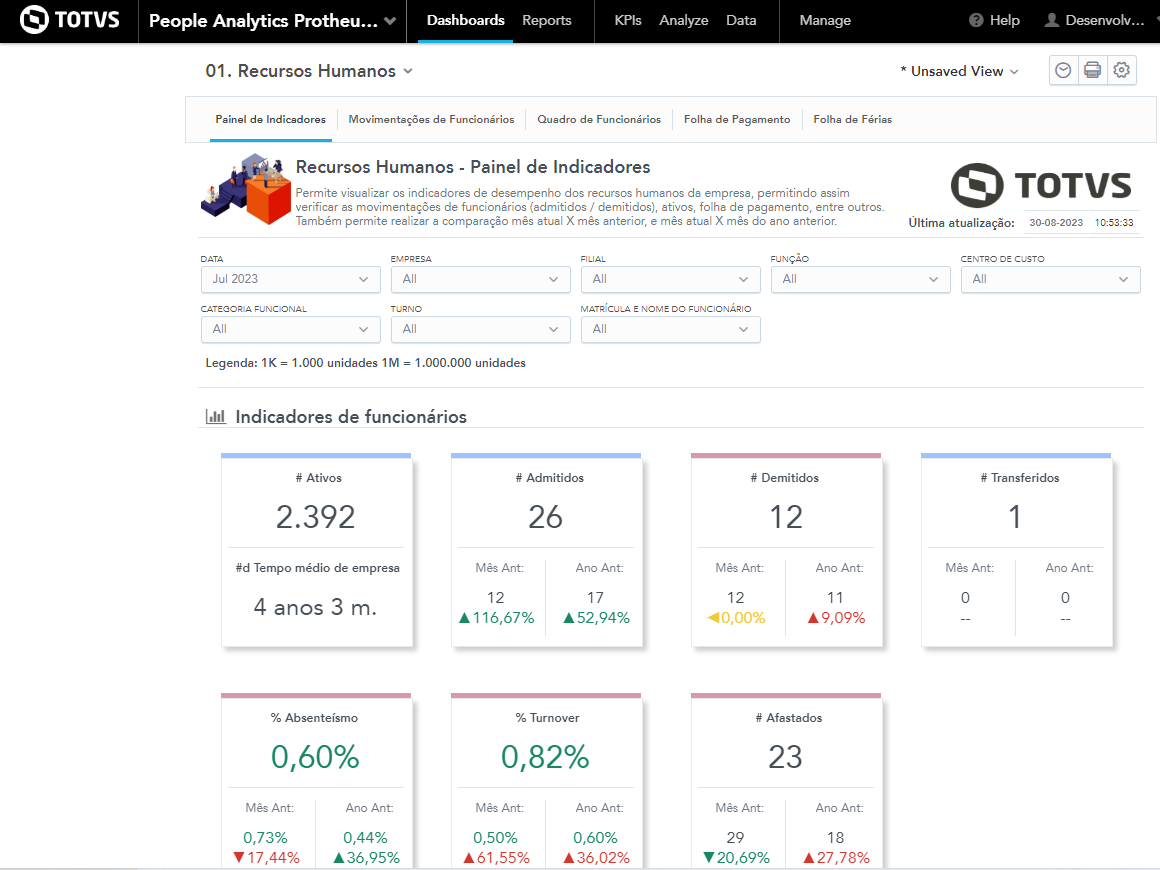Image resolution: width=1160 pixels, height=870 pixels.
Task: Click the # Ativos indicator card value
Action: point(315,517)
